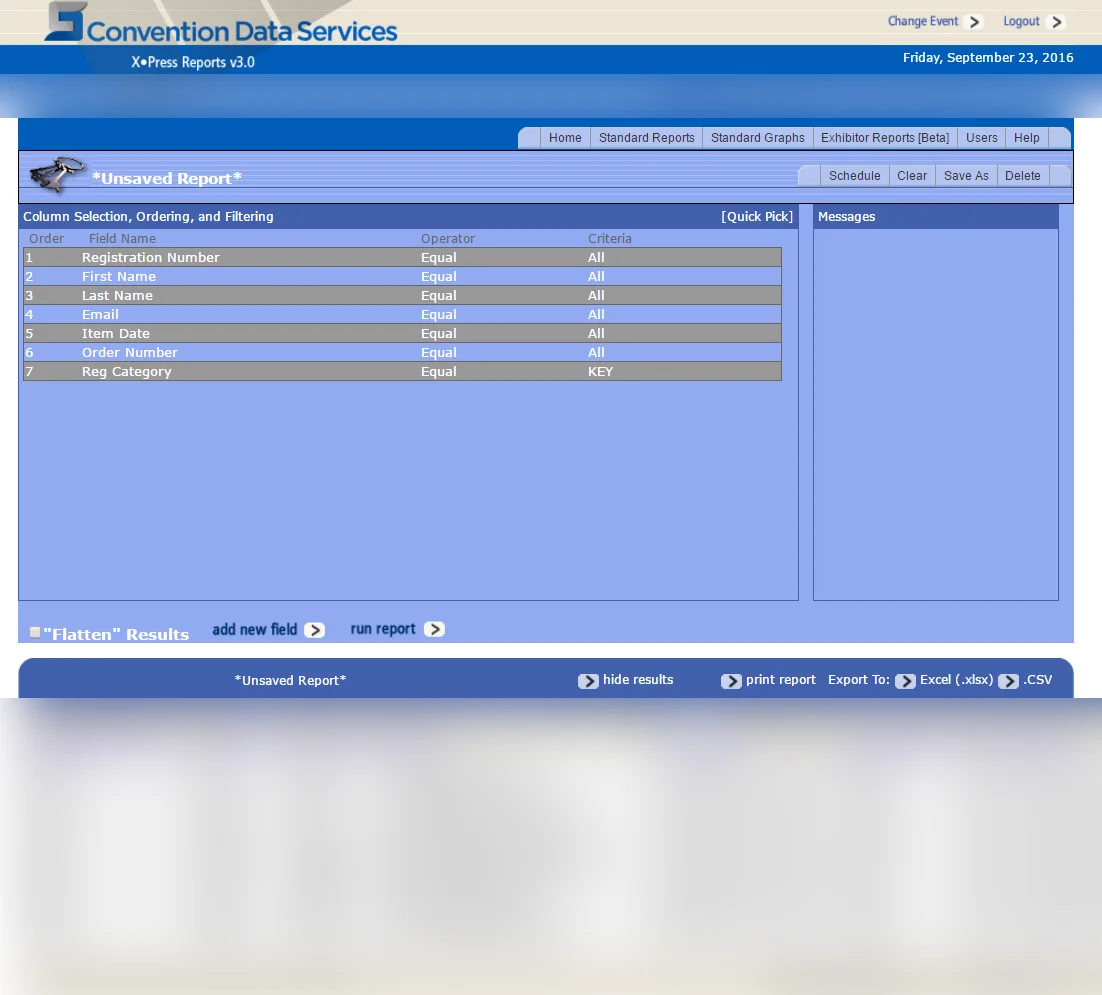This screenshot has width=1102, height=995.
Task: Click the run report arrow icon
Action: (434, 629)
